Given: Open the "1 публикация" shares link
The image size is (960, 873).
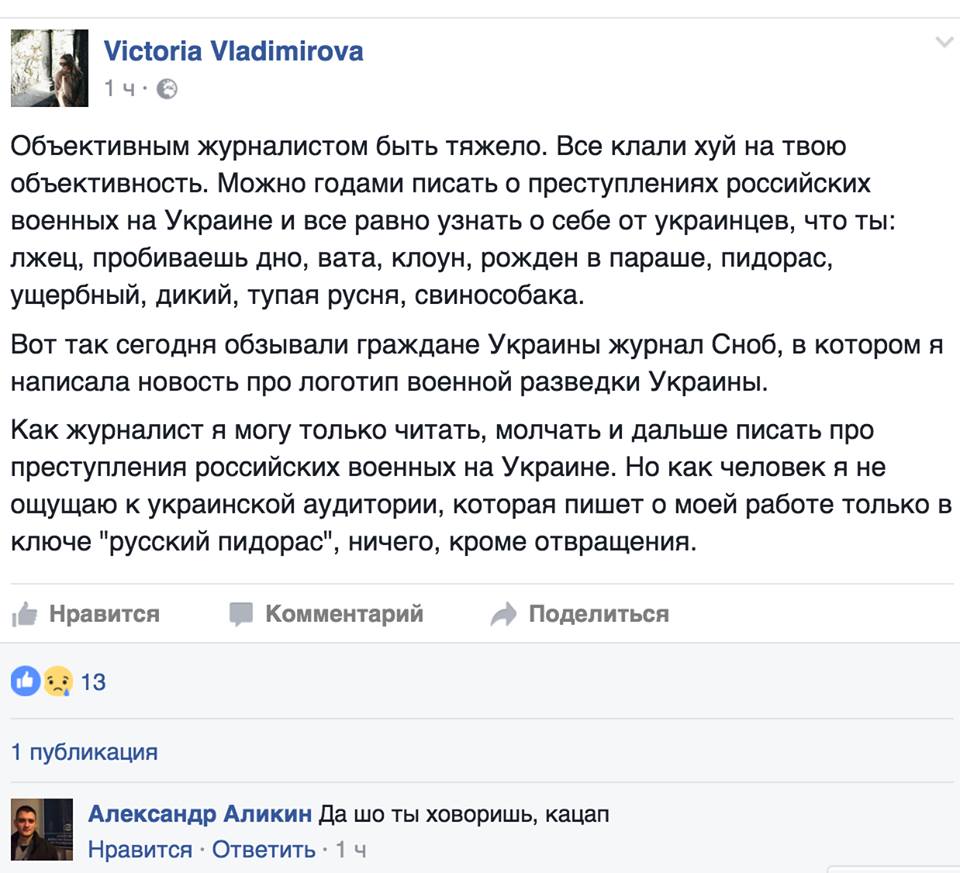Looking at the screenshot, I should (84, 751).
